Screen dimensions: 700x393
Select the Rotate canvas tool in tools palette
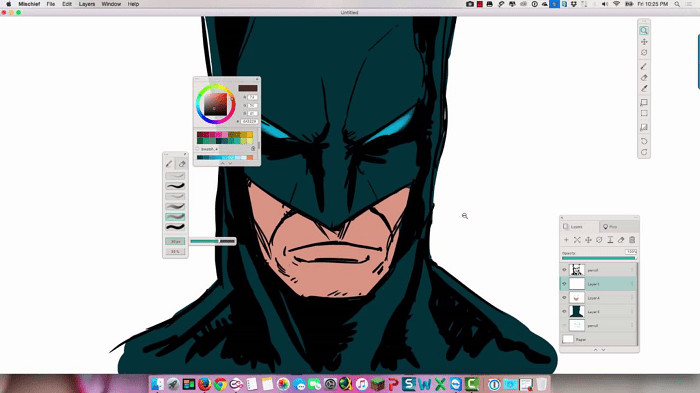click(x=644, y=52)
